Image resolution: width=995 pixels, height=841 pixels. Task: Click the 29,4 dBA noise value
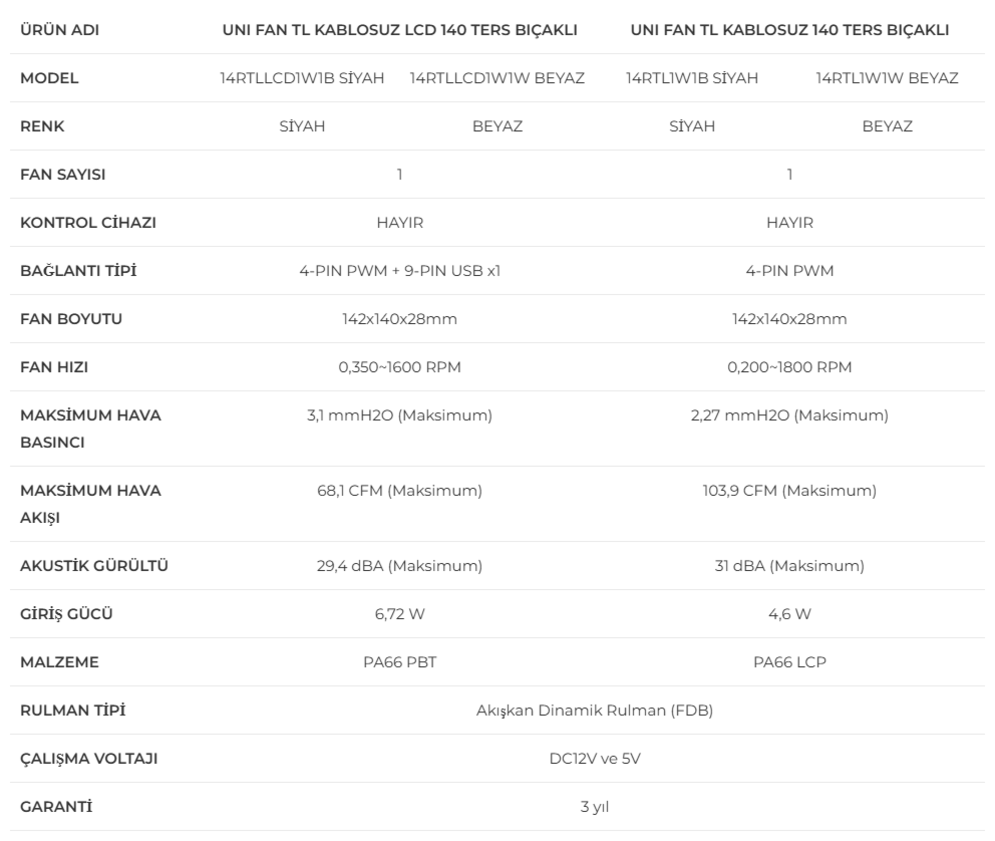click(x=400, y=566)
